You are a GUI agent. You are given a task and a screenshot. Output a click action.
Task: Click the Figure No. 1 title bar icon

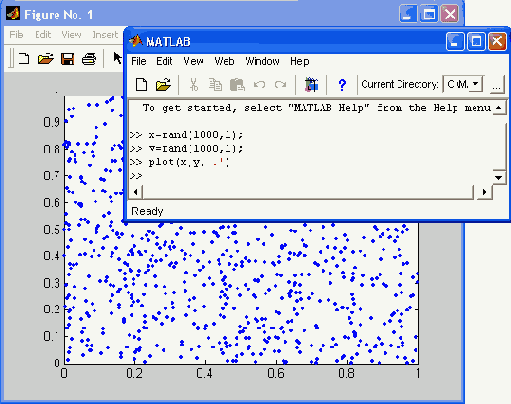13,14
